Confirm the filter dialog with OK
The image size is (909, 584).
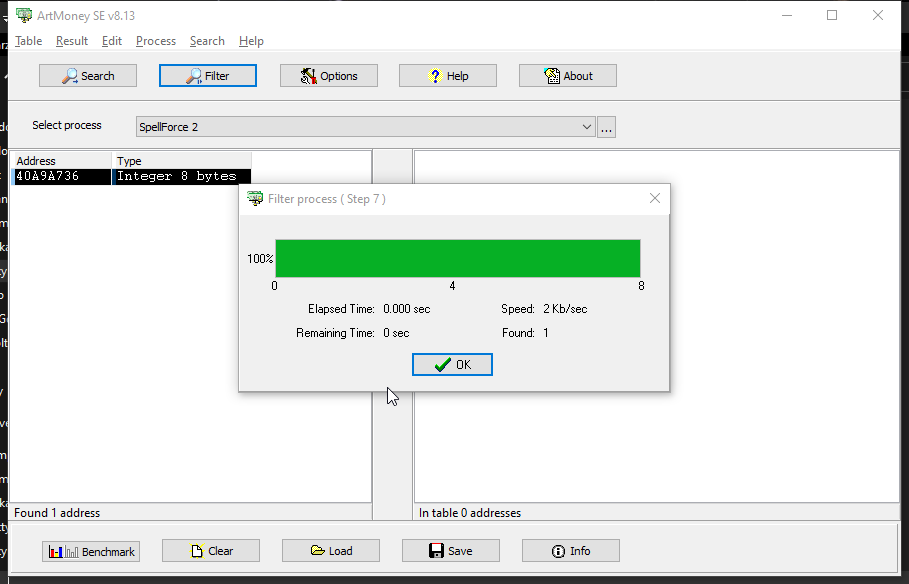click(452, 365)
